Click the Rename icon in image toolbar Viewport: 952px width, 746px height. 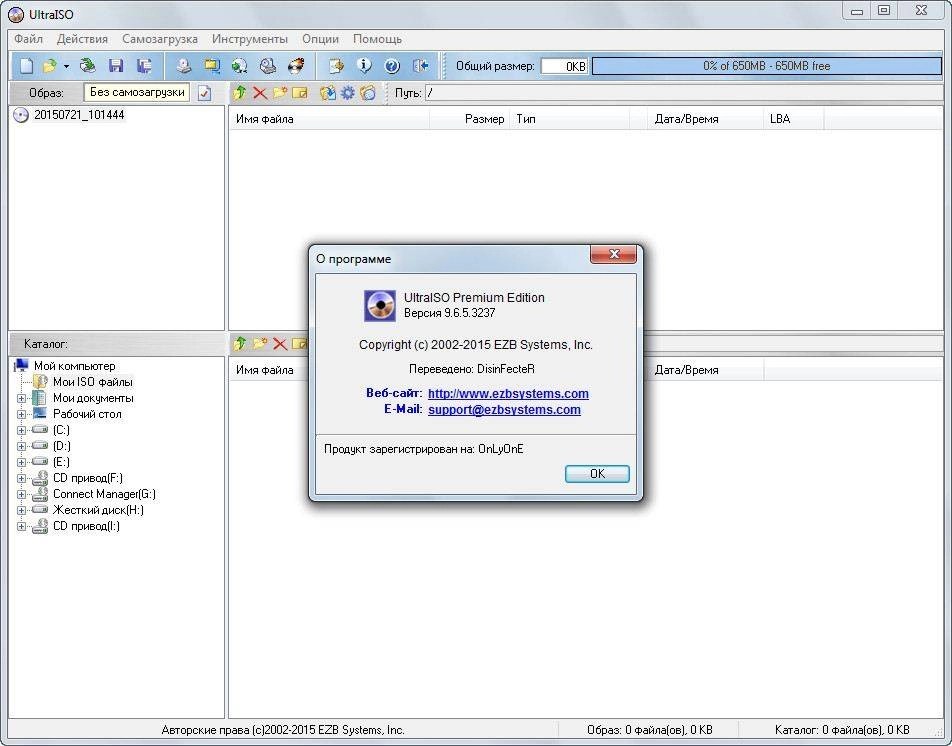point(300,93)
